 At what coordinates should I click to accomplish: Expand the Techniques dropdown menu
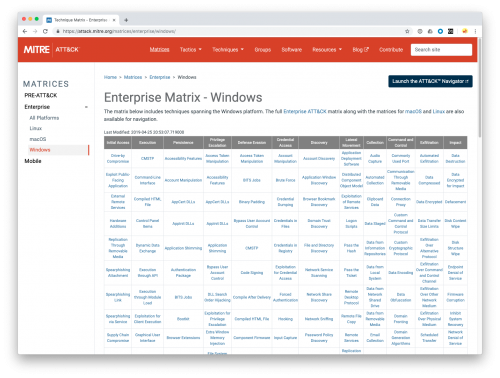pos(228,50)
